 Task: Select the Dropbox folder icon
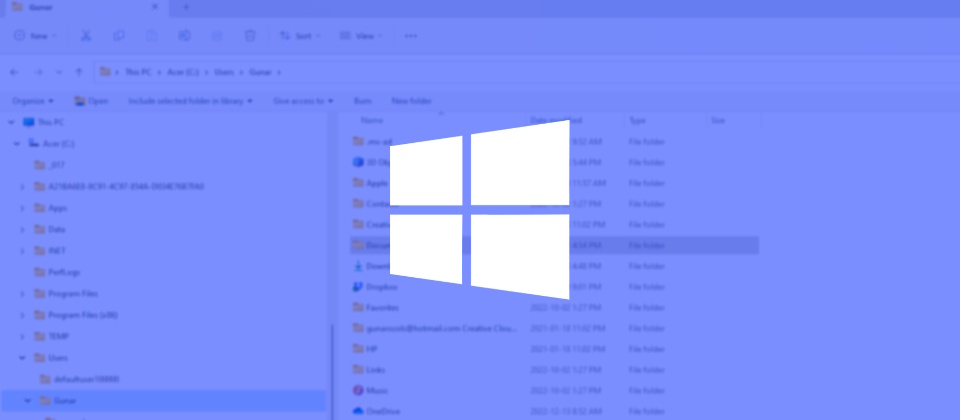pos(359,286)
